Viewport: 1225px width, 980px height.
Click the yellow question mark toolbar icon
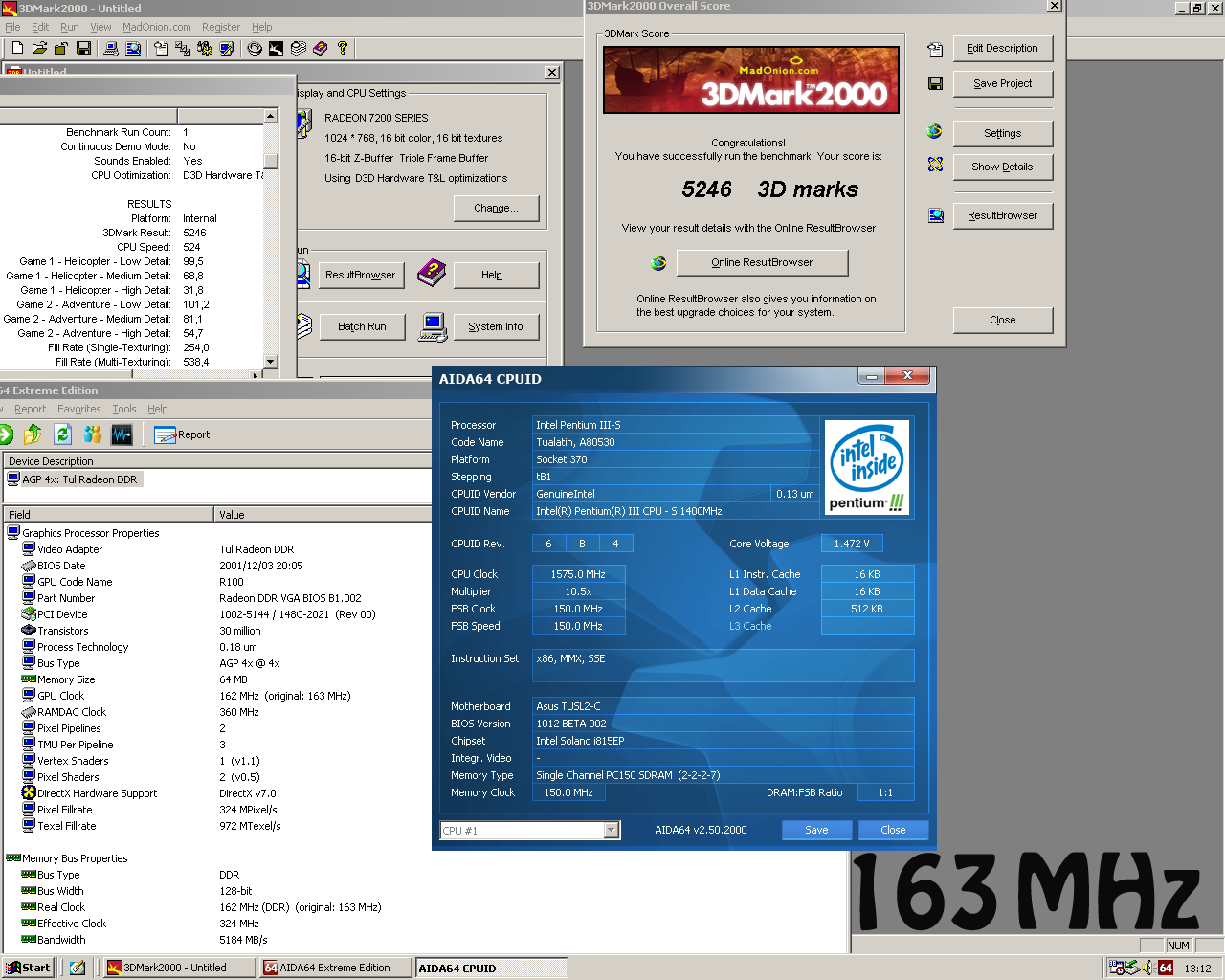pyautogui.click(x=343, y=48)
